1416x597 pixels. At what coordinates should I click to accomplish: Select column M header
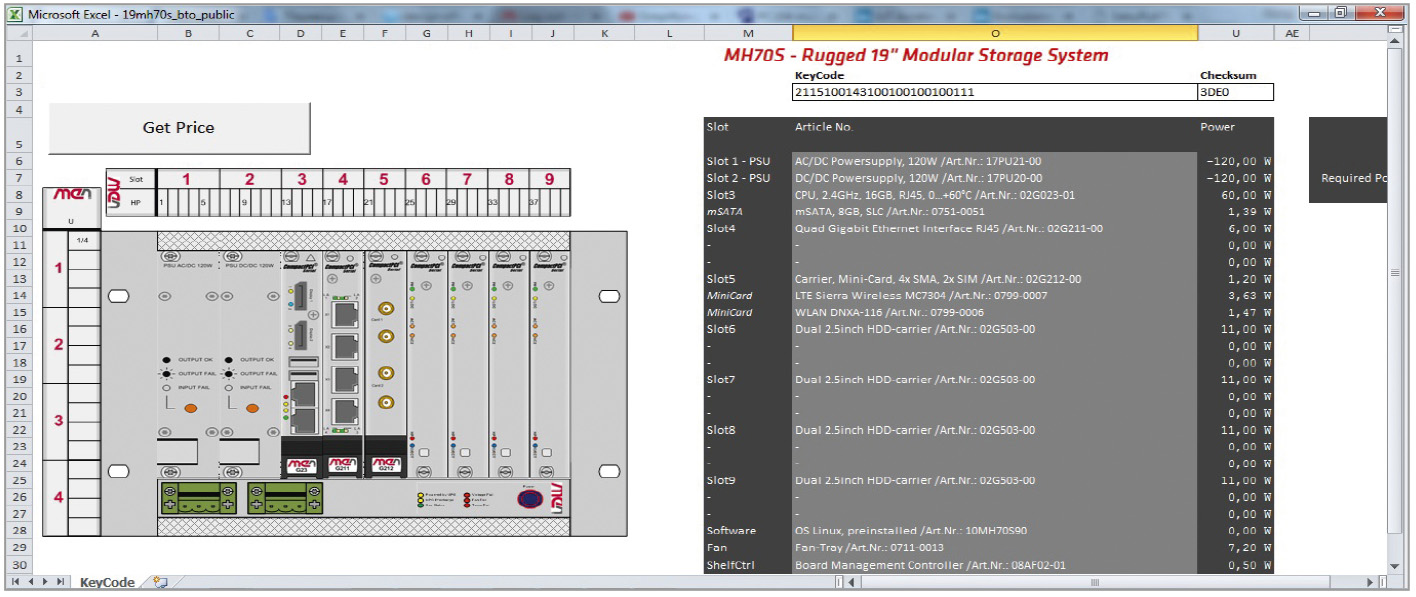(748, 33)
